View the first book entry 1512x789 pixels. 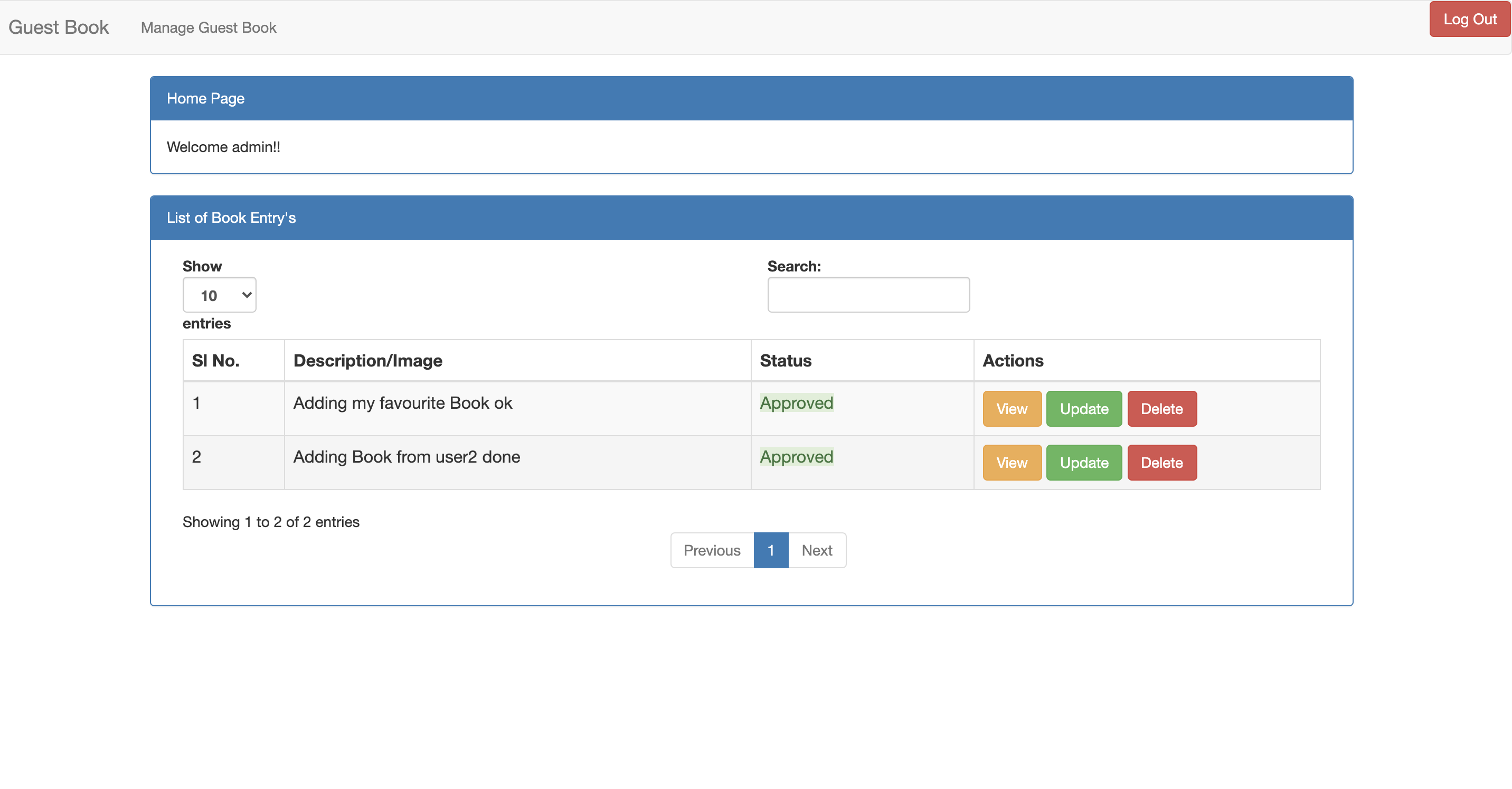tap(1012, 409)
